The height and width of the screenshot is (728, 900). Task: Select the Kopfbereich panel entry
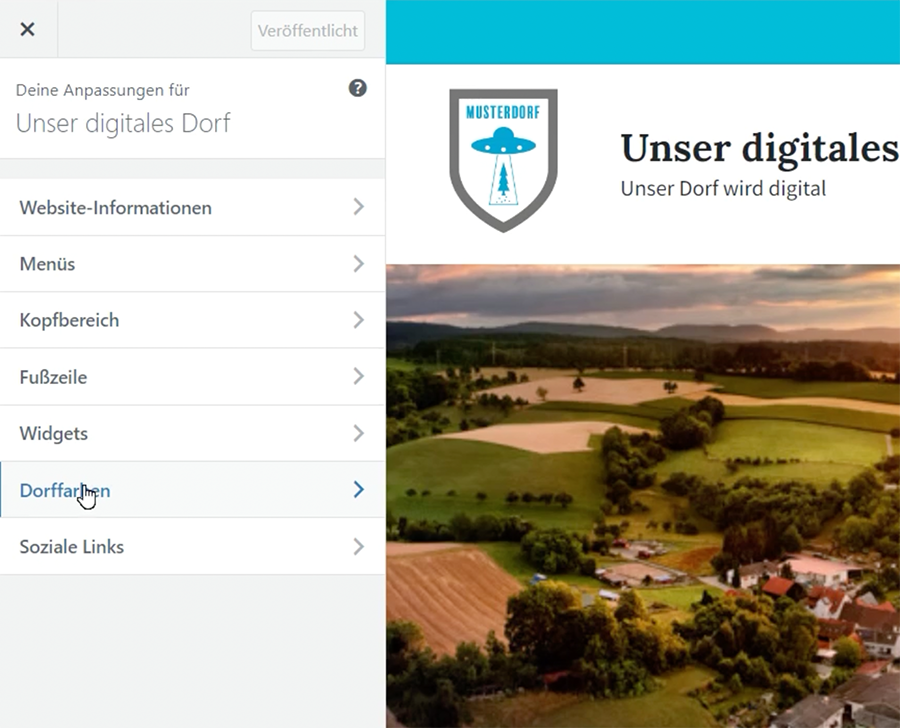pyautogui.click(x=69, y=320)
